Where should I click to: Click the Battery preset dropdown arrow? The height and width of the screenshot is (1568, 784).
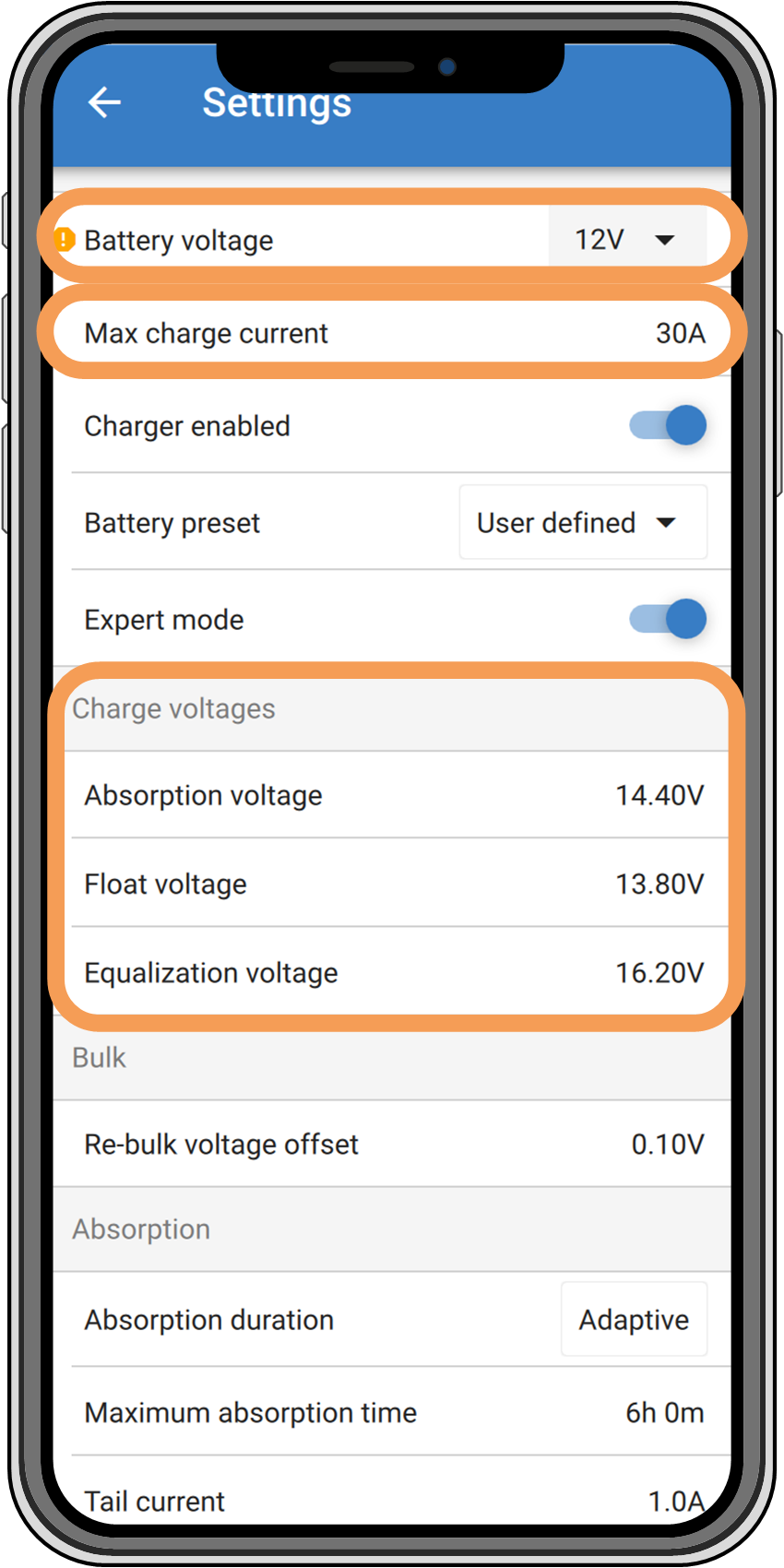tap(666, 523)
